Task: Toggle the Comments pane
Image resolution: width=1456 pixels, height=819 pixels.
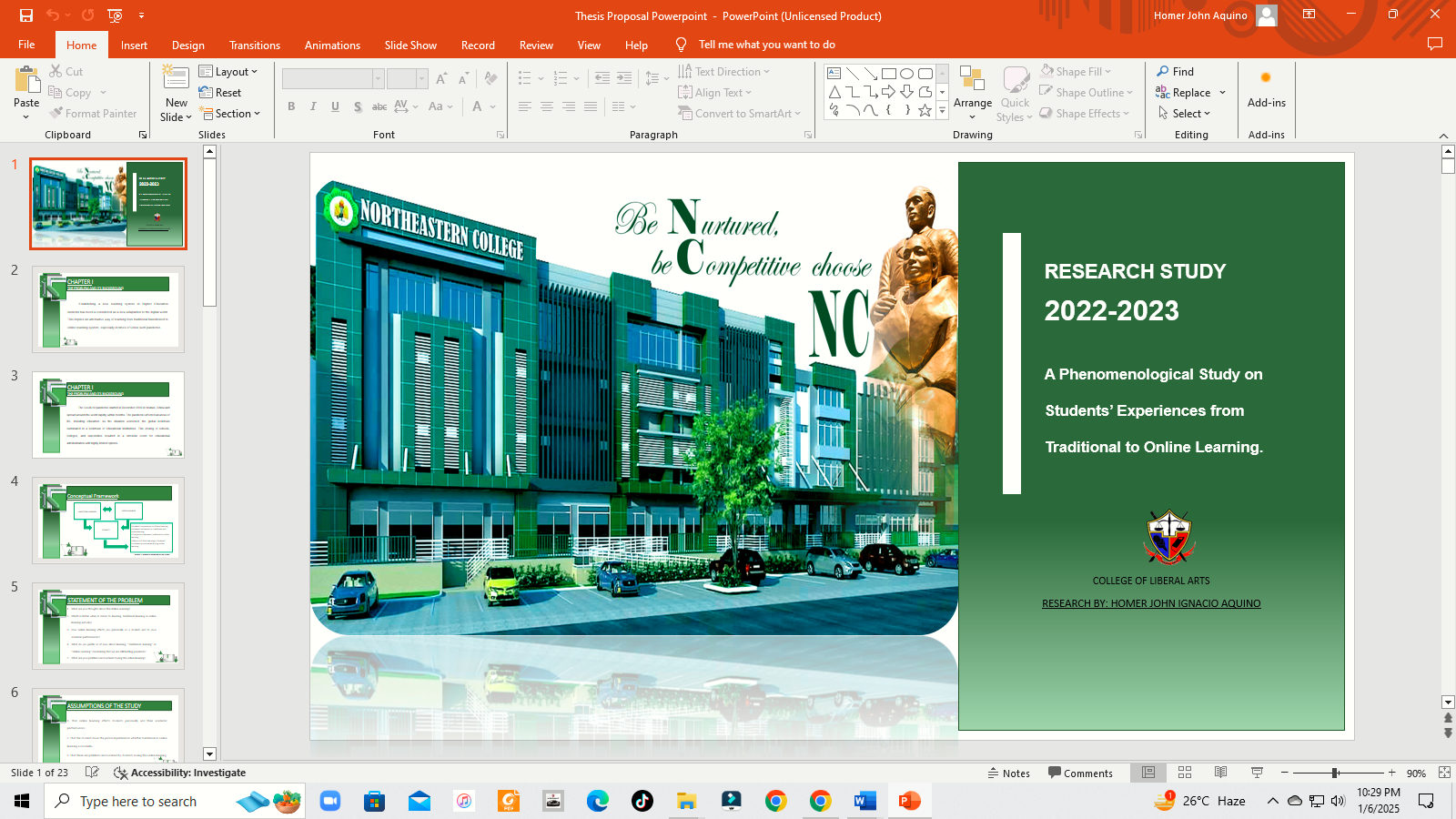Action: [1080, 773]
